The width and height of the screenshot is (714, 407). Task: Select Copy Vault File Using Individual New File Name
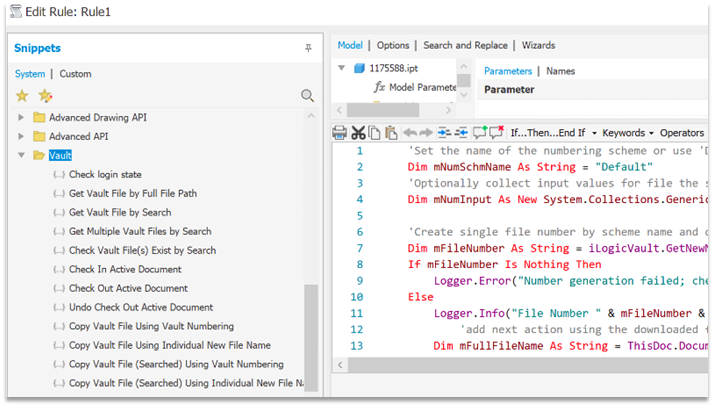click(x=170, y=345)
